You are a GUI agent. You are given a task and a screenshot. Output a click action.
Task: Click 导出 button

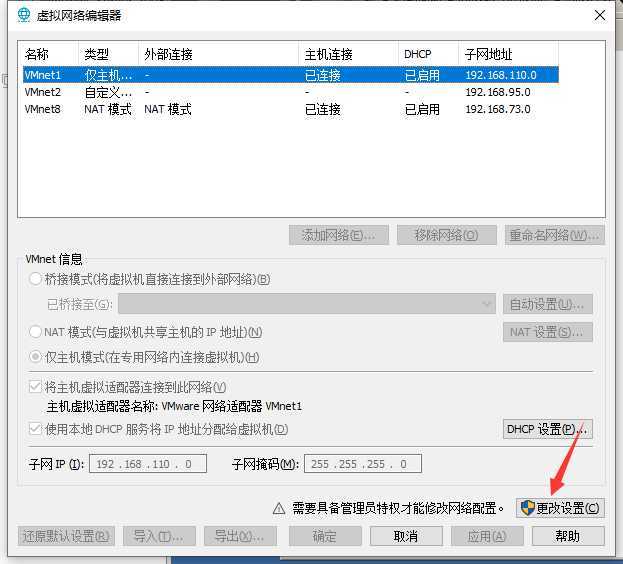[240, 536]
